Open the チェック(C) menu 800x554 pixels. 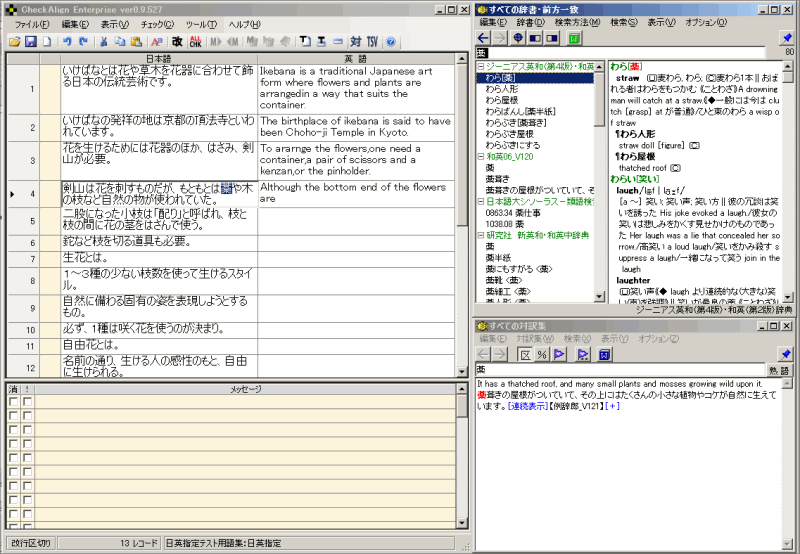pos(157,23)
